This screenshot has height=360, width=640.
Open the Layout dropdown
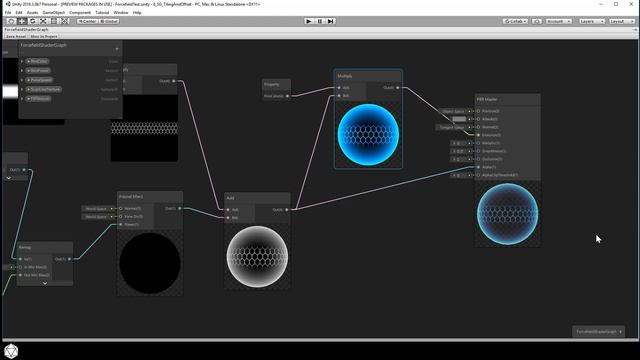pyautogui.click(x=622, y=21)
